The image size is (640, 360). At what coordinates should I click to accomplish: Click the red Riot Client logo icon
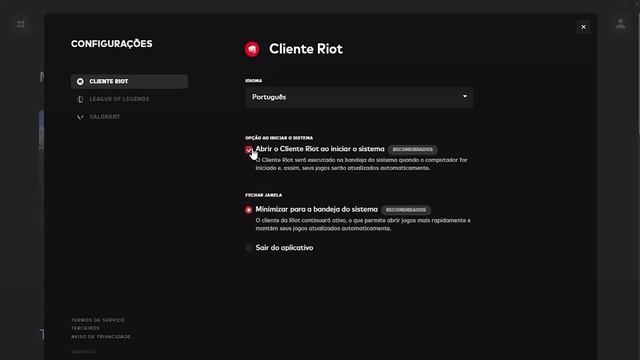point(252,49)
